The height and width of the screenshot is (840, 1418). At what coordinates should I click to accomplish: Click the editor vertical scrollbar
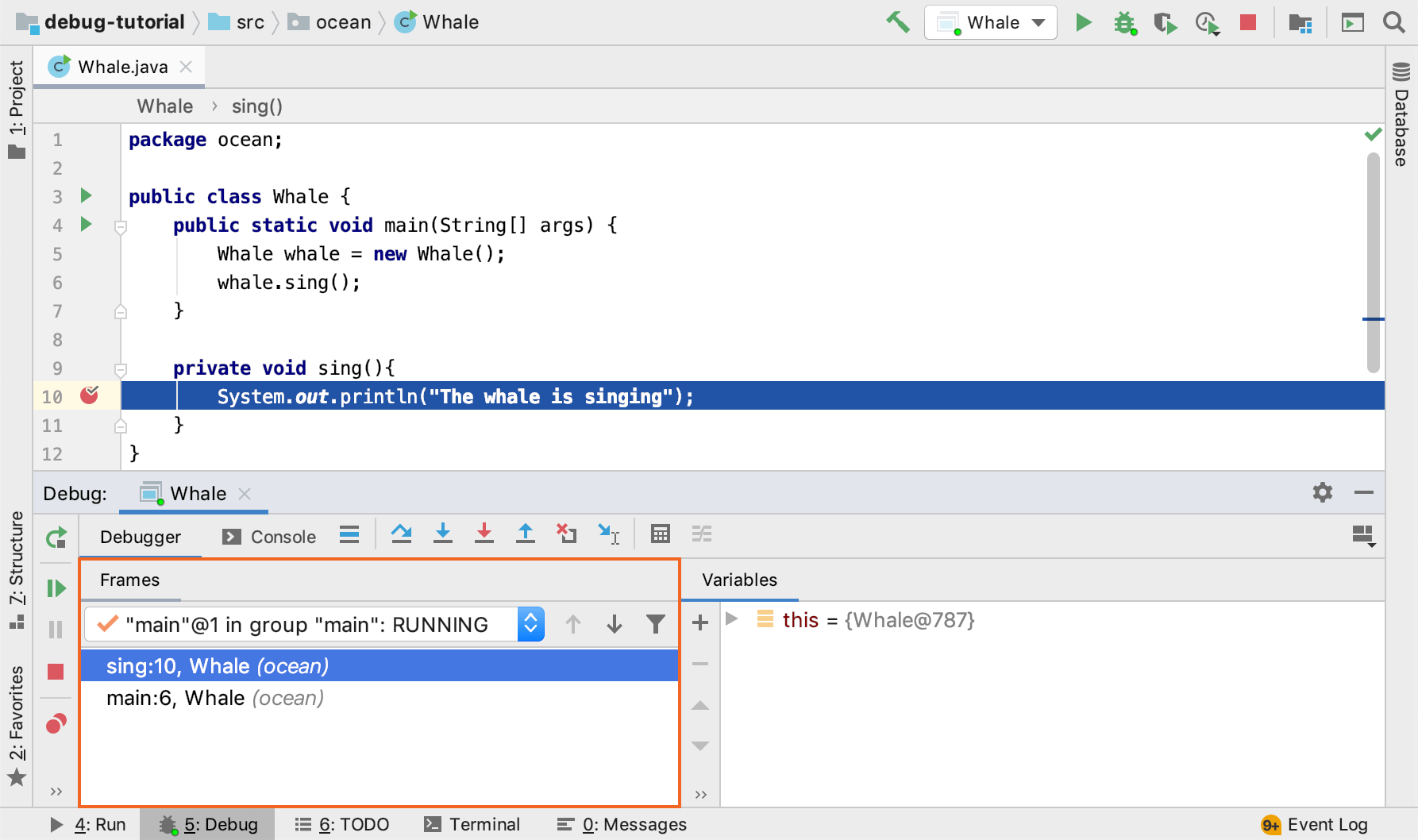pyautogui.click(x=1373, y=262)
